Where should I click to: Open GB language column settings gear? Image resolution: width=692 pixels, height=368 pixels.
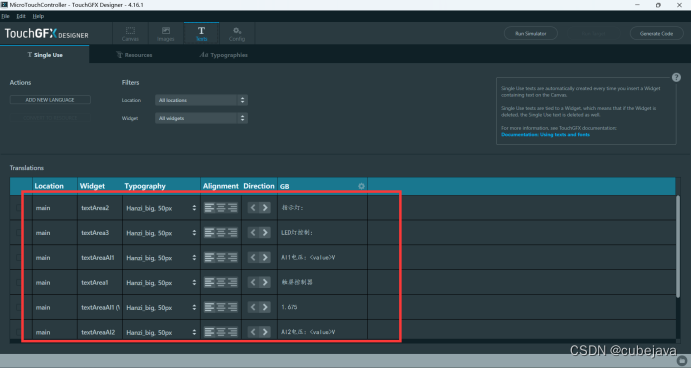pos(361,186)
